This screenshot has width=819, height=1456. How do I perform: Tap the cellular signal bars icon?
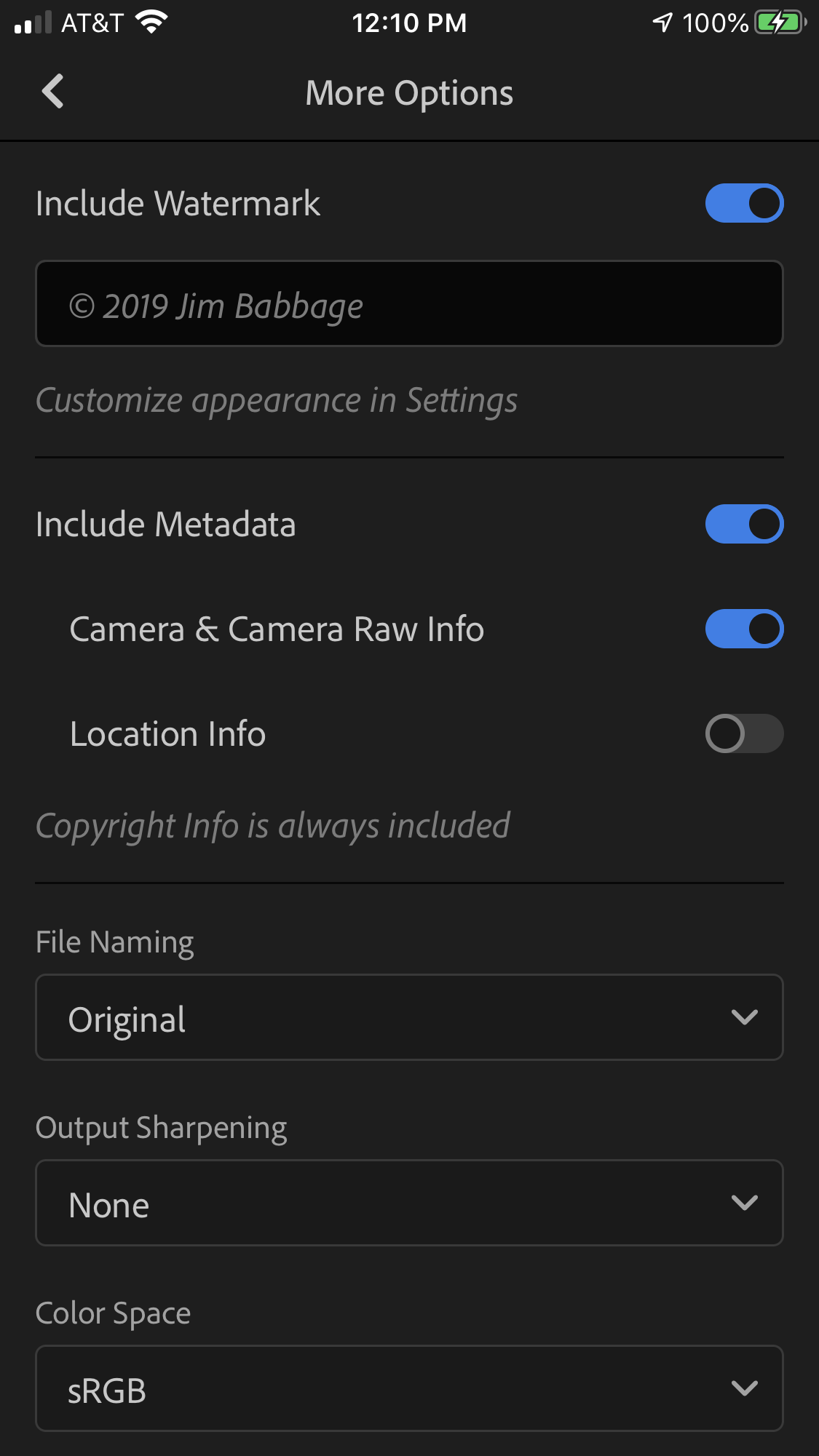[33, 23]
